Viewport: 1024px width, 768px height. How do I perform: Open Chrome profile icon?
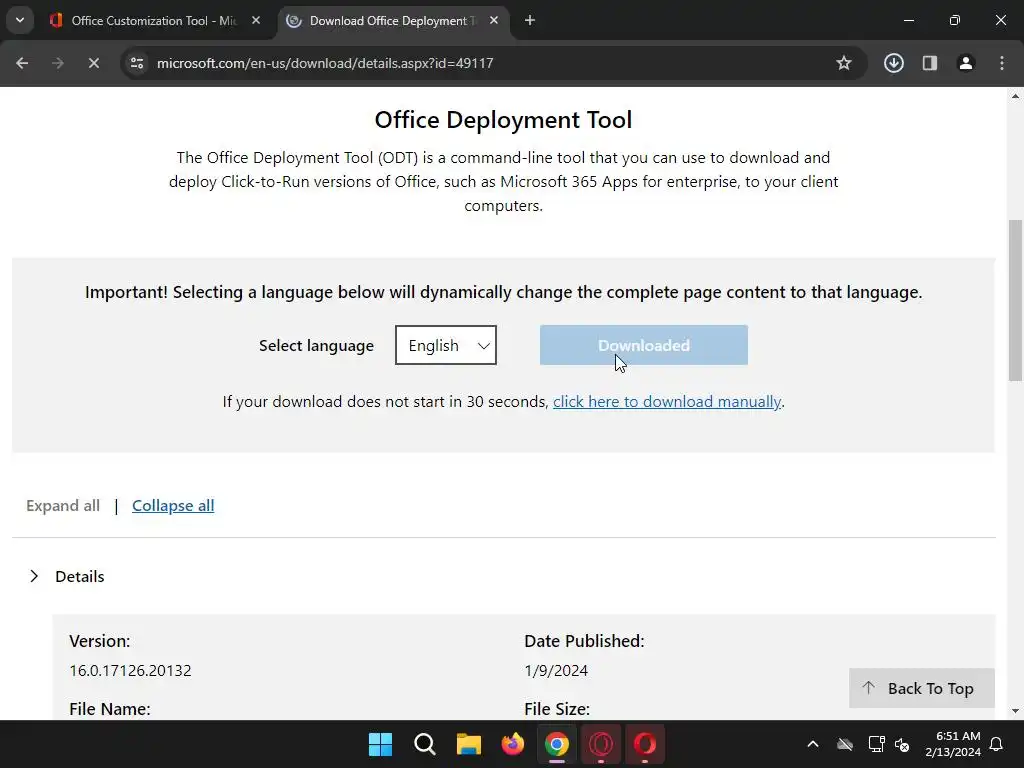coord(966,63)
